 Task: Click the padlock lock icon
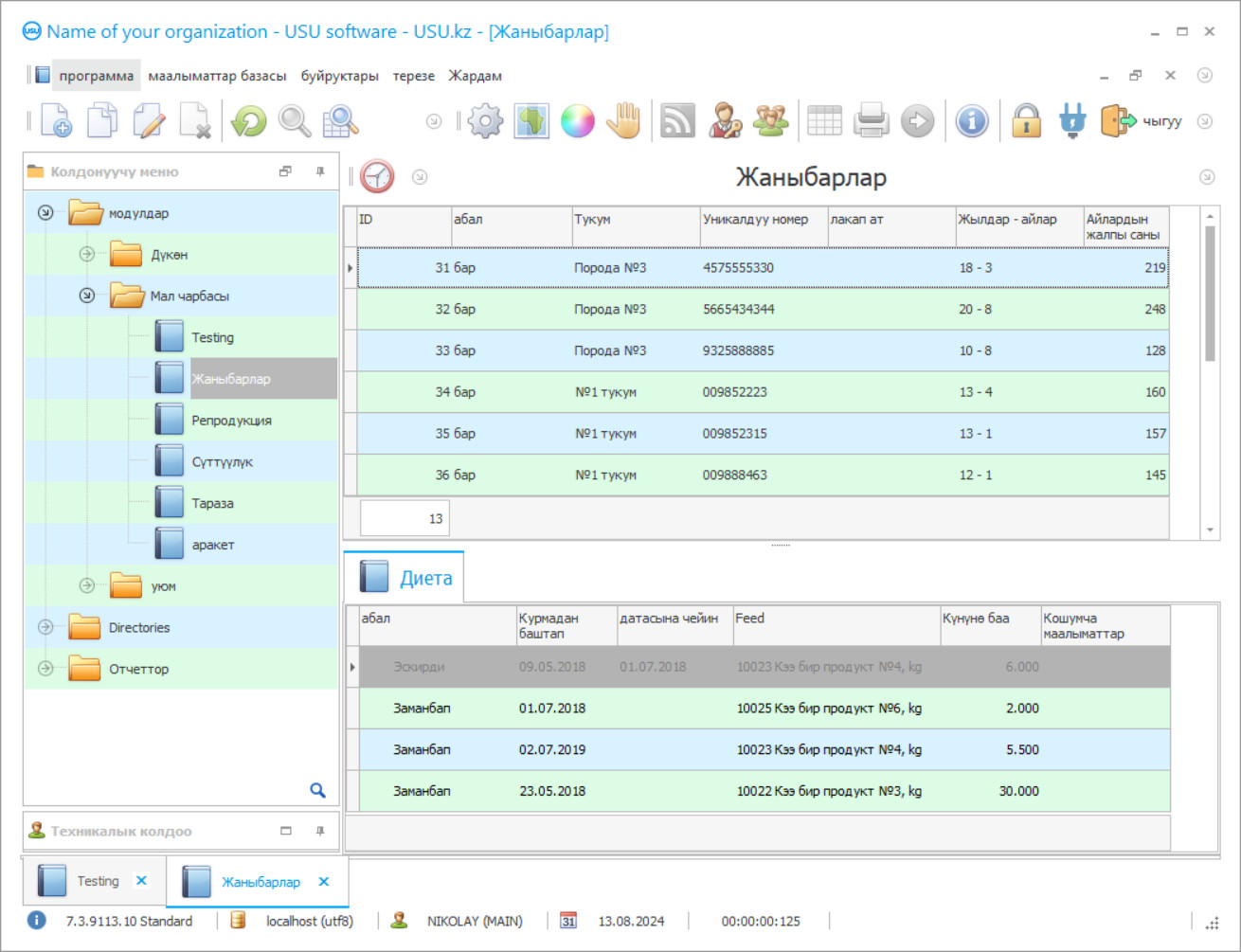click(1026, 121)
